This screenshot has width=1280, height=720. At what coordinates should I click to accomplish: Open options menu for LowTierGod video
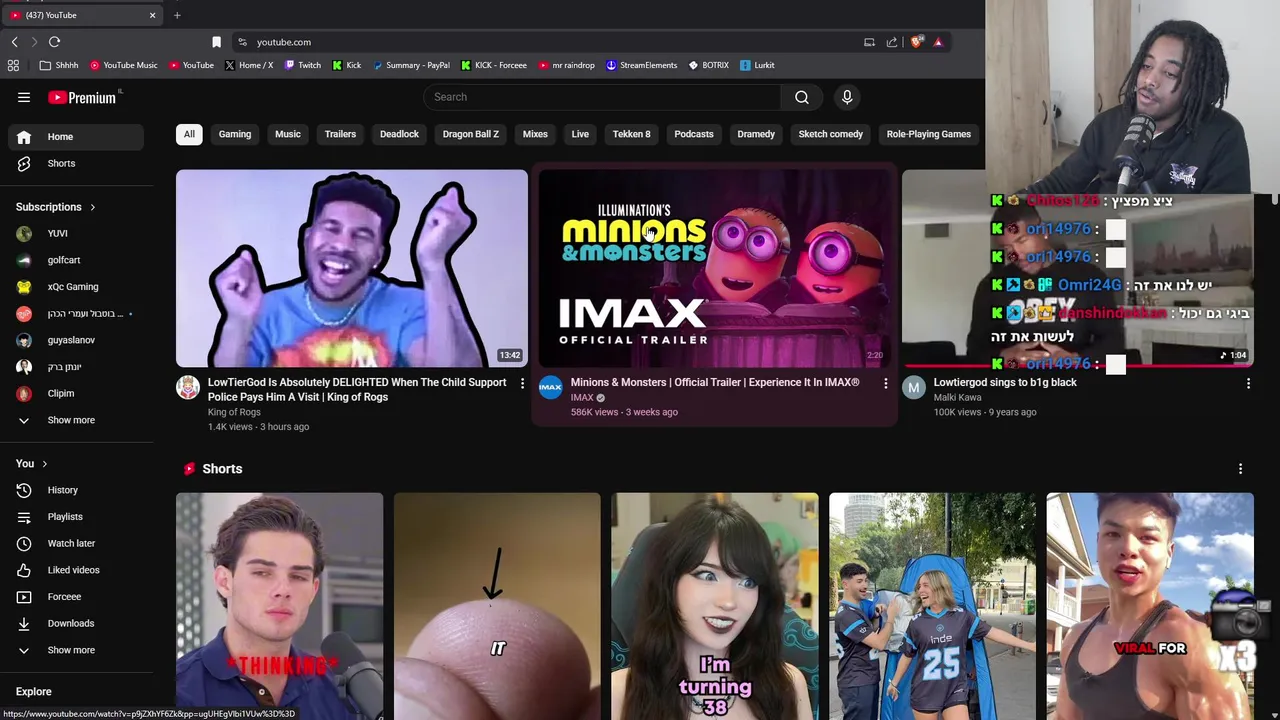522,383
